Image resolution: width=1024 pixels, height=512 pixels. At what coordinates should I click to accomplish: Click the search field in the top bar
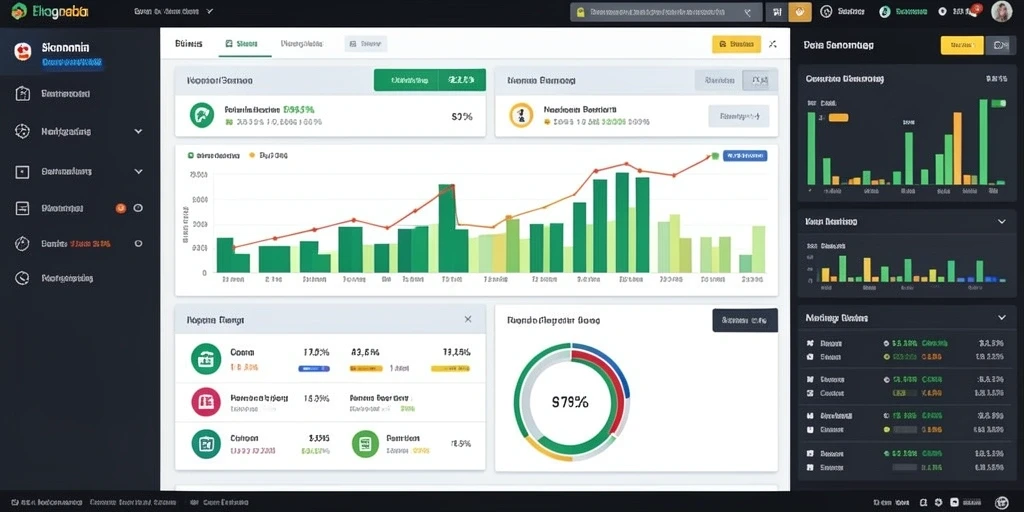pyautogui.click(x=666, y=12)
